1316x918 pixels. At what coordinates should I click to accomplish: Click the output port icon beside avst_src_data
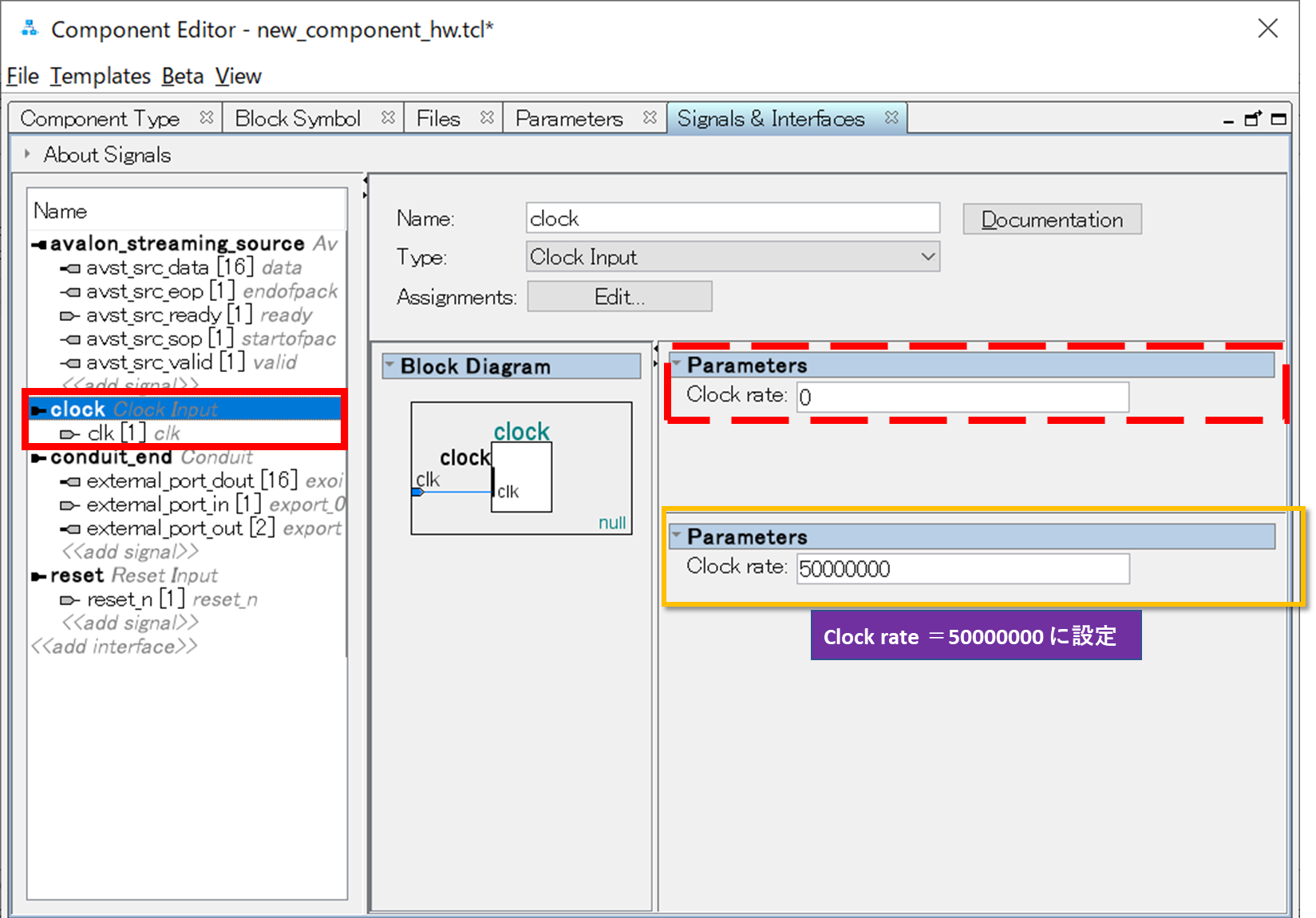pos(70,268)
